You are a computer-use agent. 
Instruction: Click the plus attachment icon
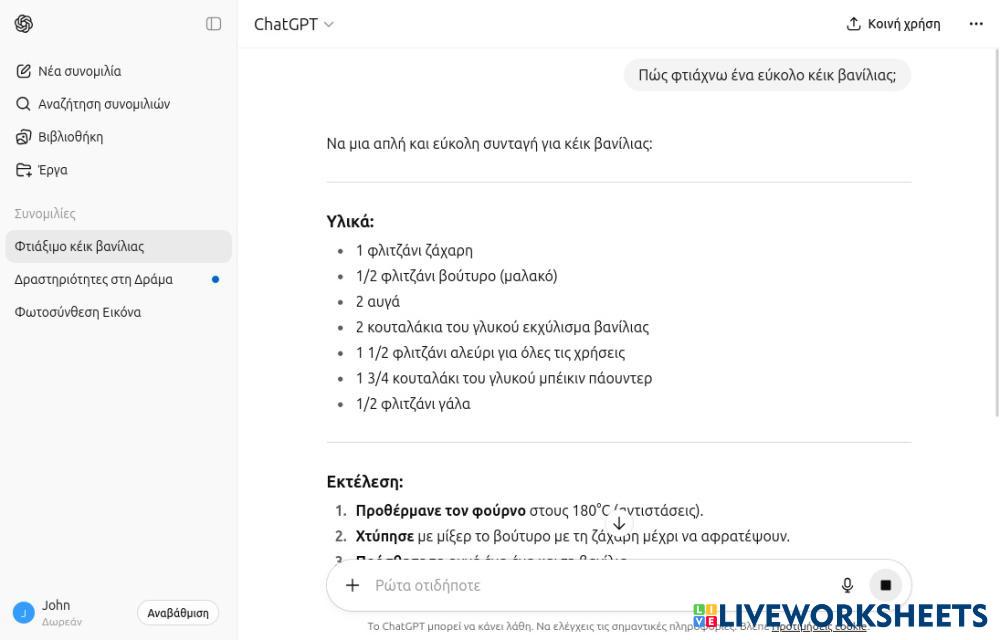[352, 585]
